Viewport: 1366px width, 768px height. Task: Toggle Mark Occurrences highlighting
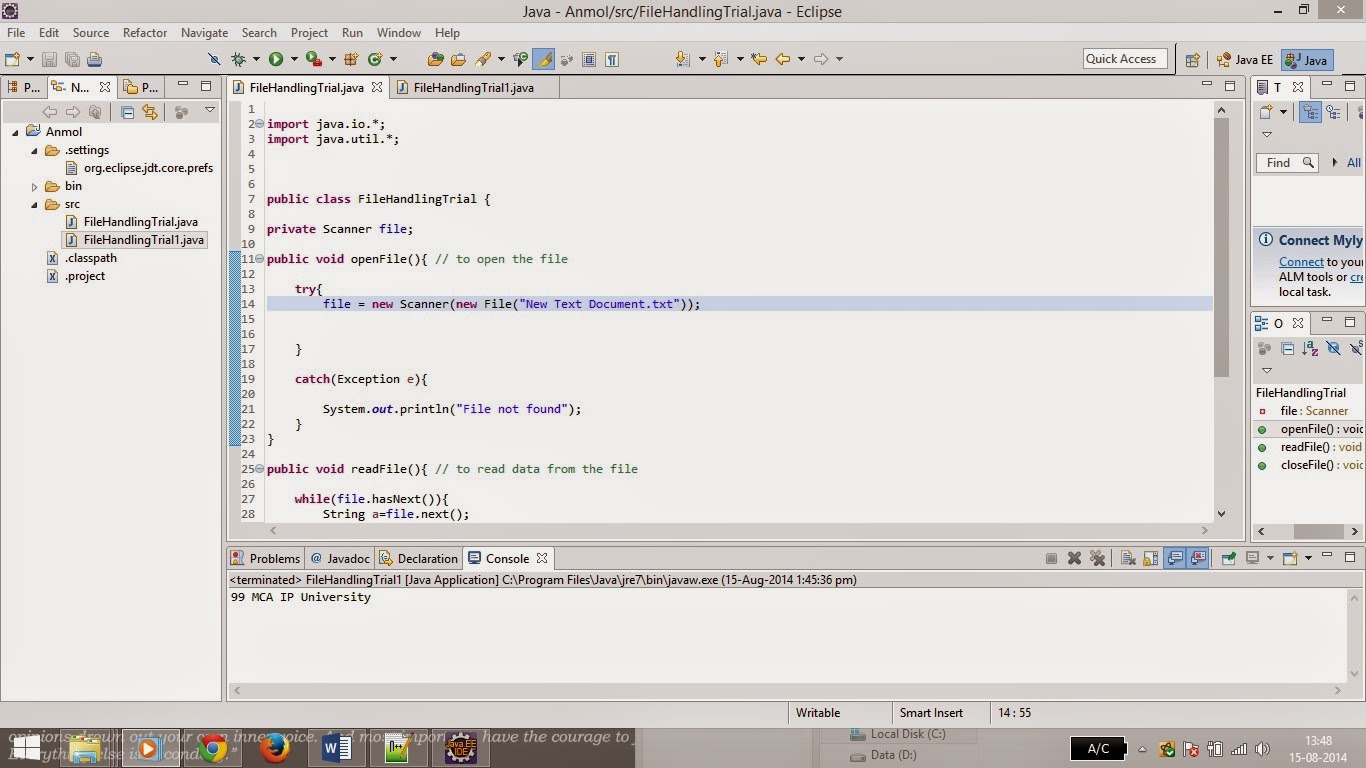click(543, 59)
